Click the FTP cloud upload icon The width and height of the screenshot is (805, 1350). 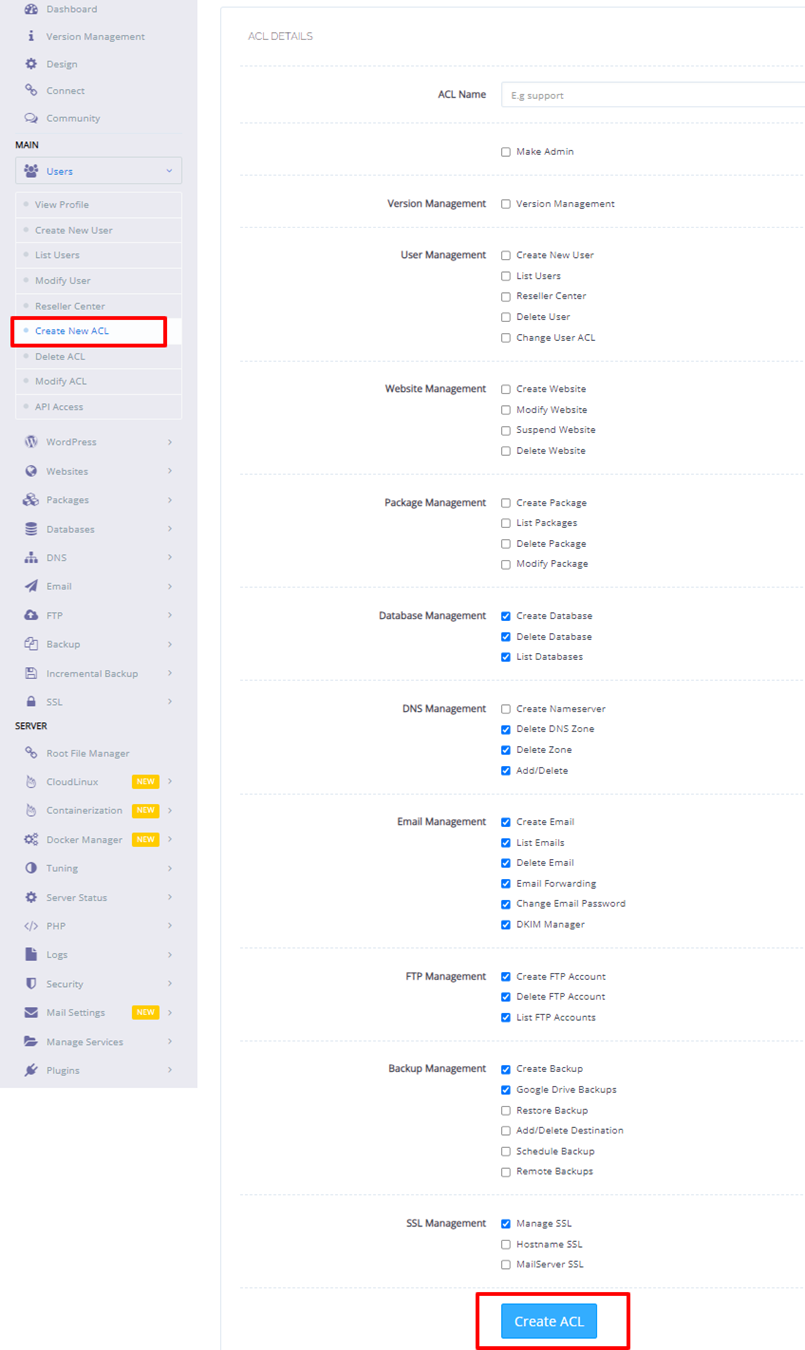click(x=31, y=615)
